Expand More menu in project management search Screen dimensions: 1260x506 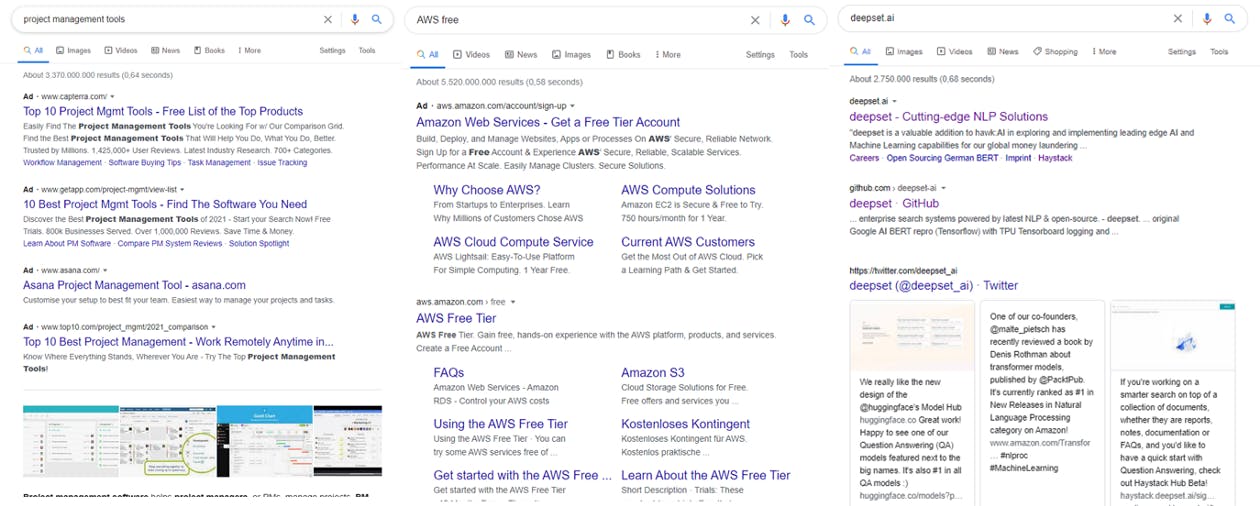pos(249,50)
